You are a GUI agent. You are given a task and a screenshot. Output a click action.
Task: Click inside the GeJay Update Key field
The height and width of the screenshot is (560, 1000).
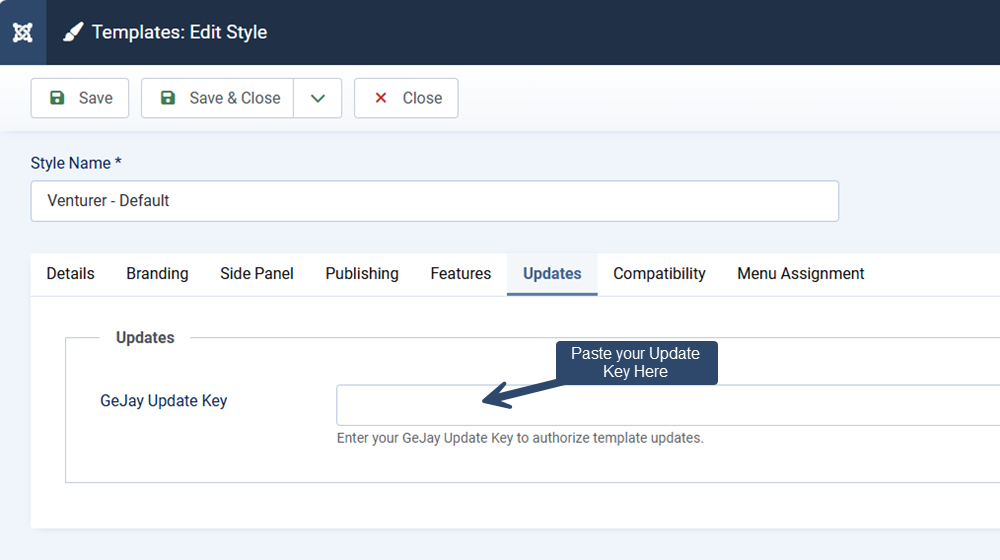(x=668, y=405)
